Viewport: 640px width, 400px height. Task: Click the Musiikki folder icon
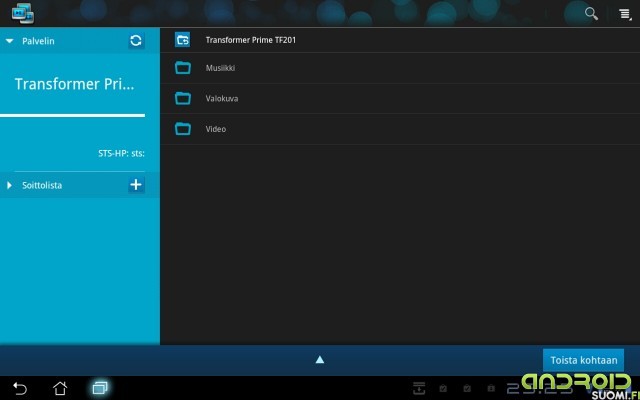click(182, 68)
